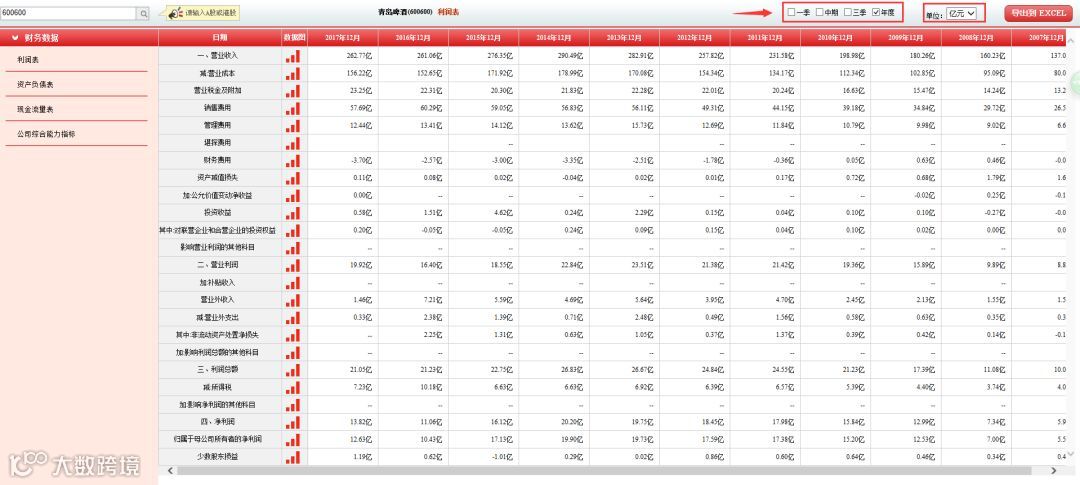Image resolution: width=1080 pixels, height=485 pixels.
Task: Click the 290.49亿 revenue cell
Action: (554, 55)
